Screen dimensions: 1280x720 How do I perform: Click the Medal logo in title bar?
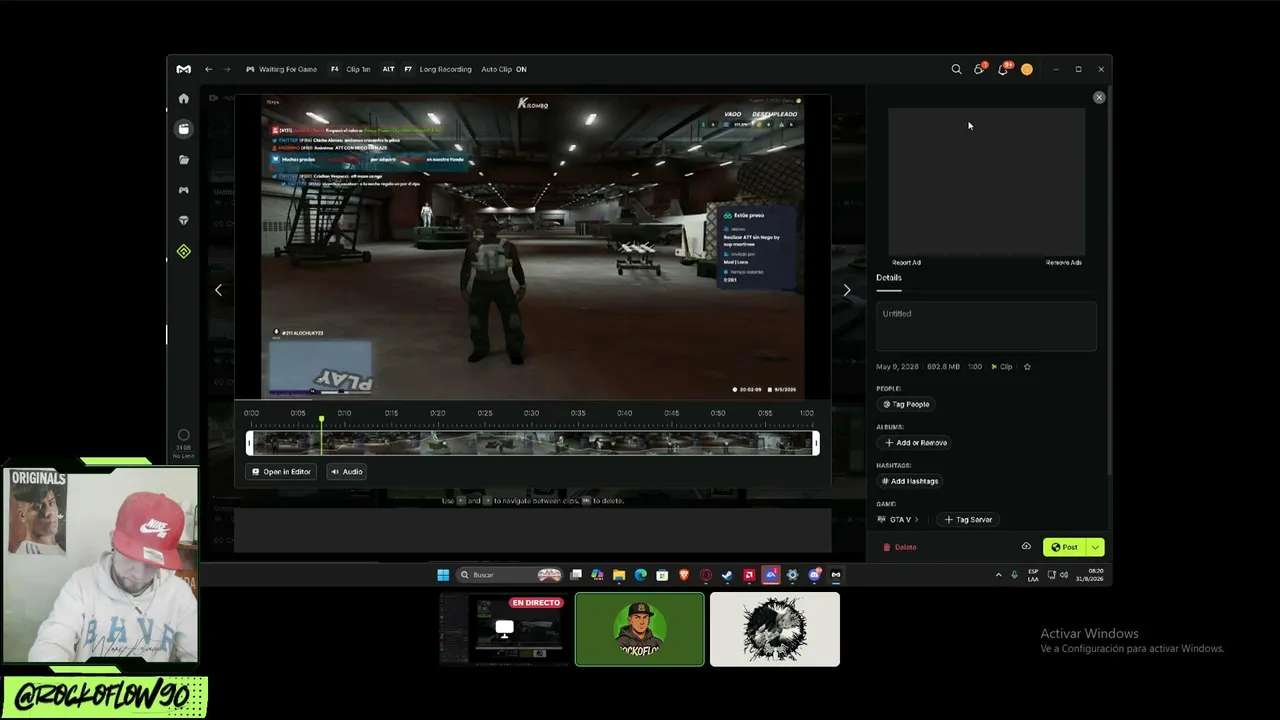183,69
